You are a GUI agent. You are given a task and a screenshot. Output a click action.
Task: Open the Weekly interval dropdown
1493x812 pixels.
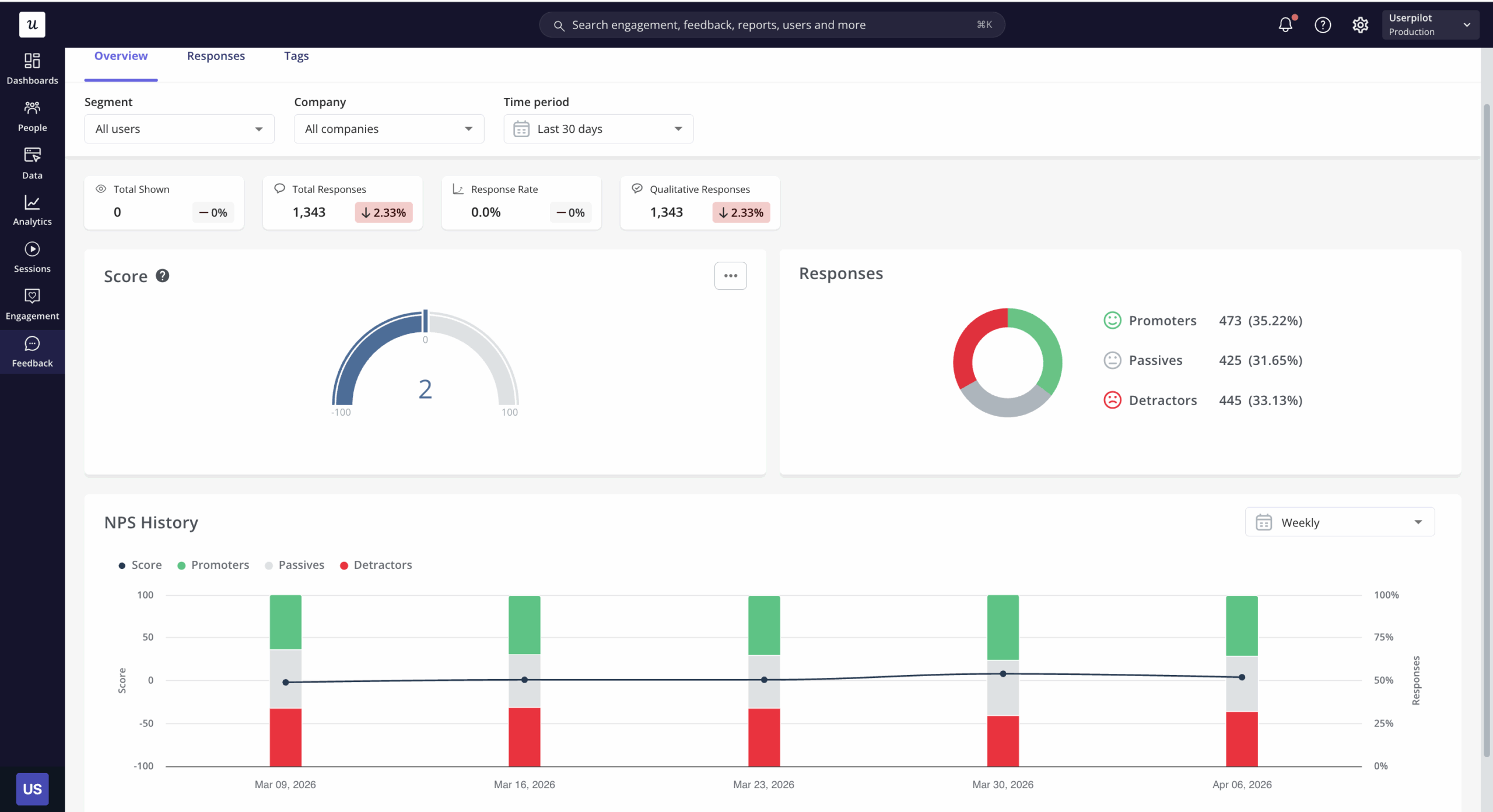click(1340, 522)
